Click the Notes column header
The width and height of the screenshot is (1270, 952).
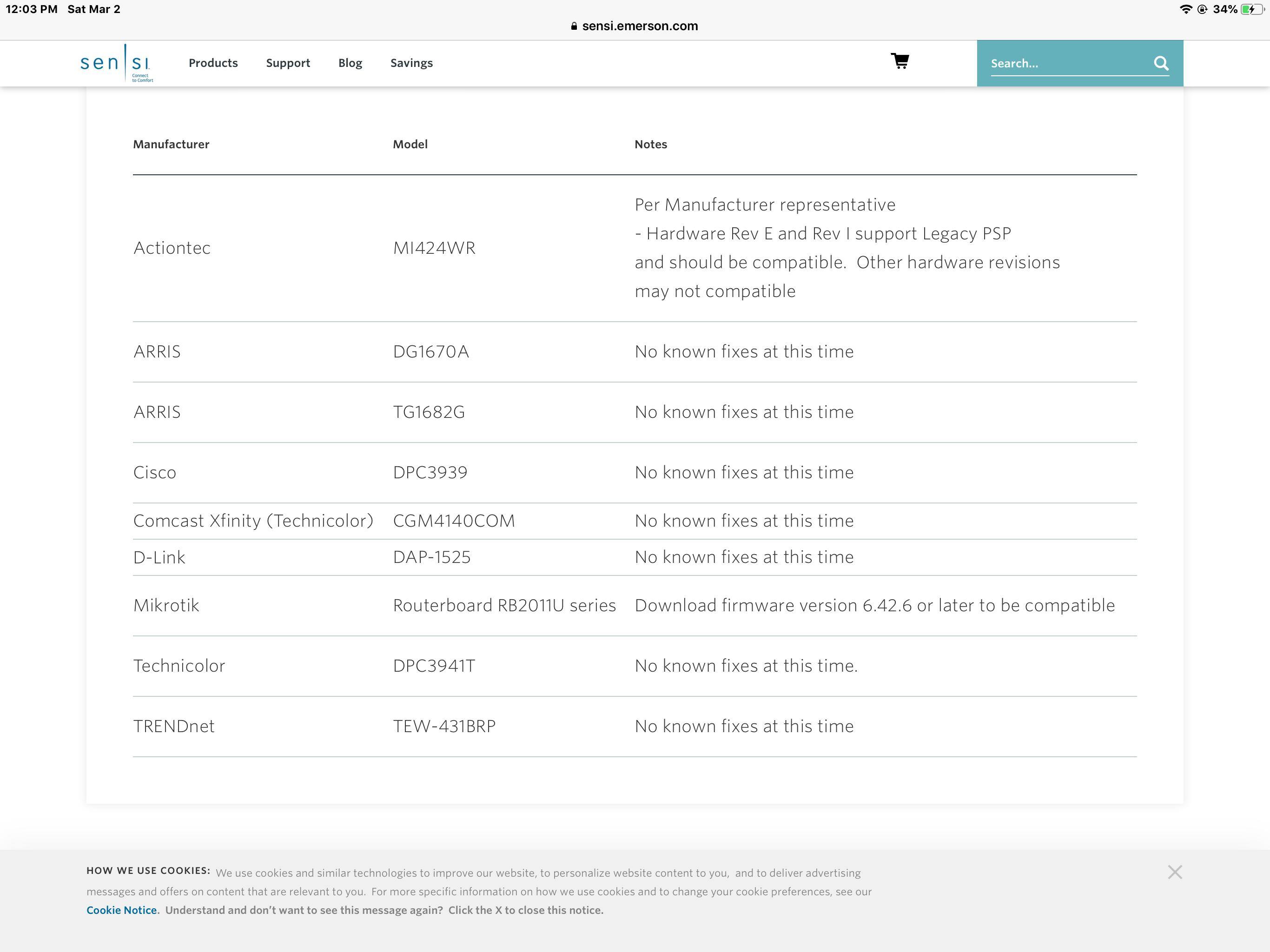pyautogui.click(x=650, y=144)
